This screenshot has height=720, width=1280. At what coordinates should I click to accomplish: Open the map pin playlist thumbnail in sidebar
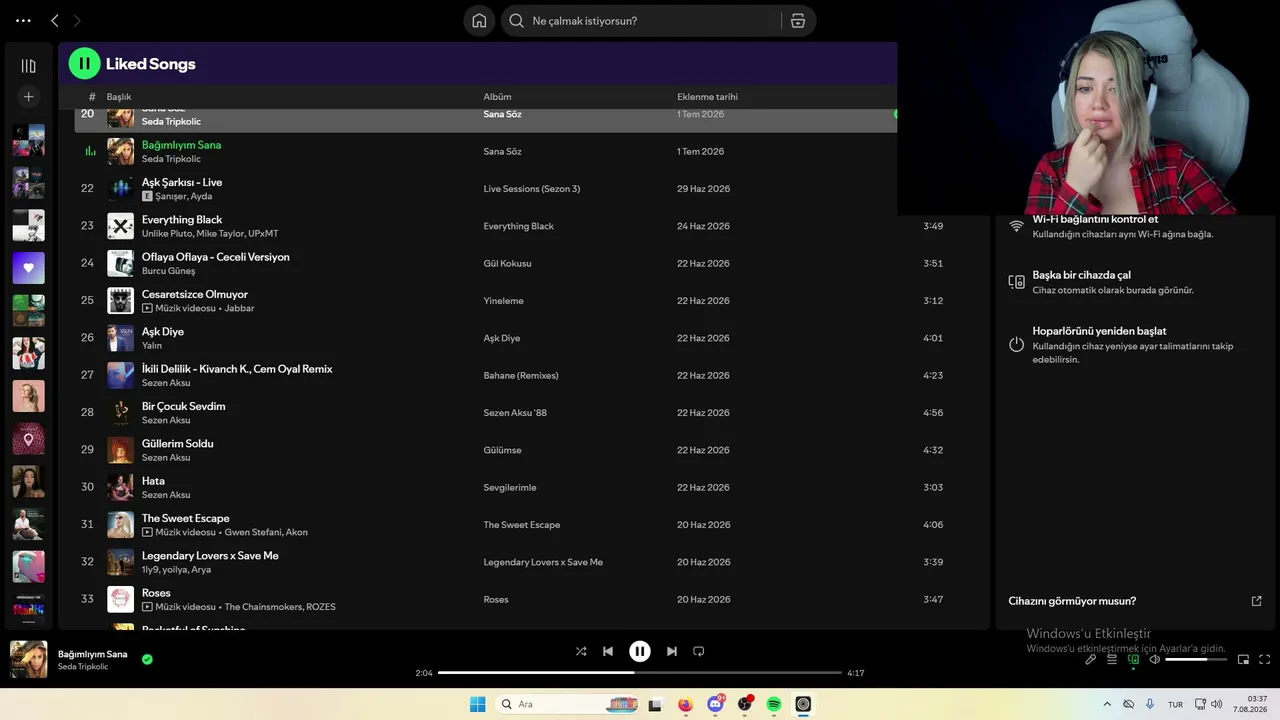(28, 439)
